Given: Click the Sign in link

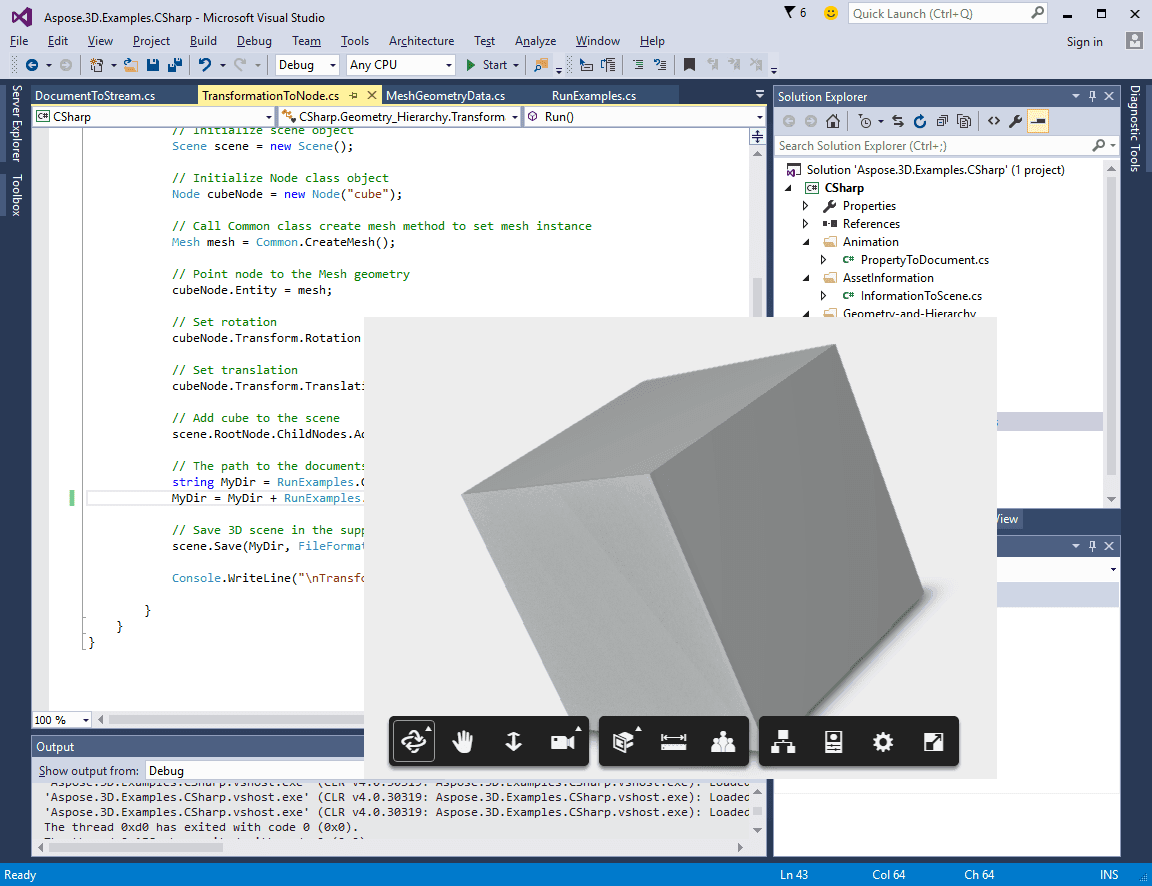Looking at the screenshot, I should click(1084, 42).
